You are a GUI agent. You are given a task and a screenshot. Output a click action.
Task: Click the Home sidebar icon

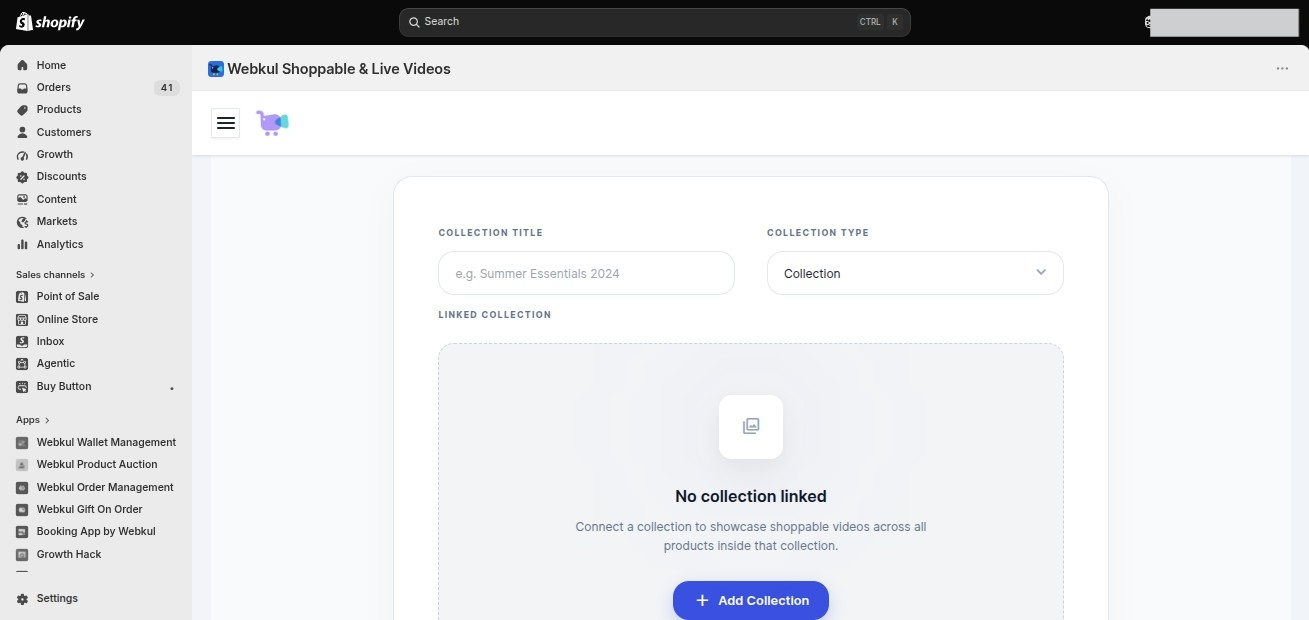(x=22, y=65)
